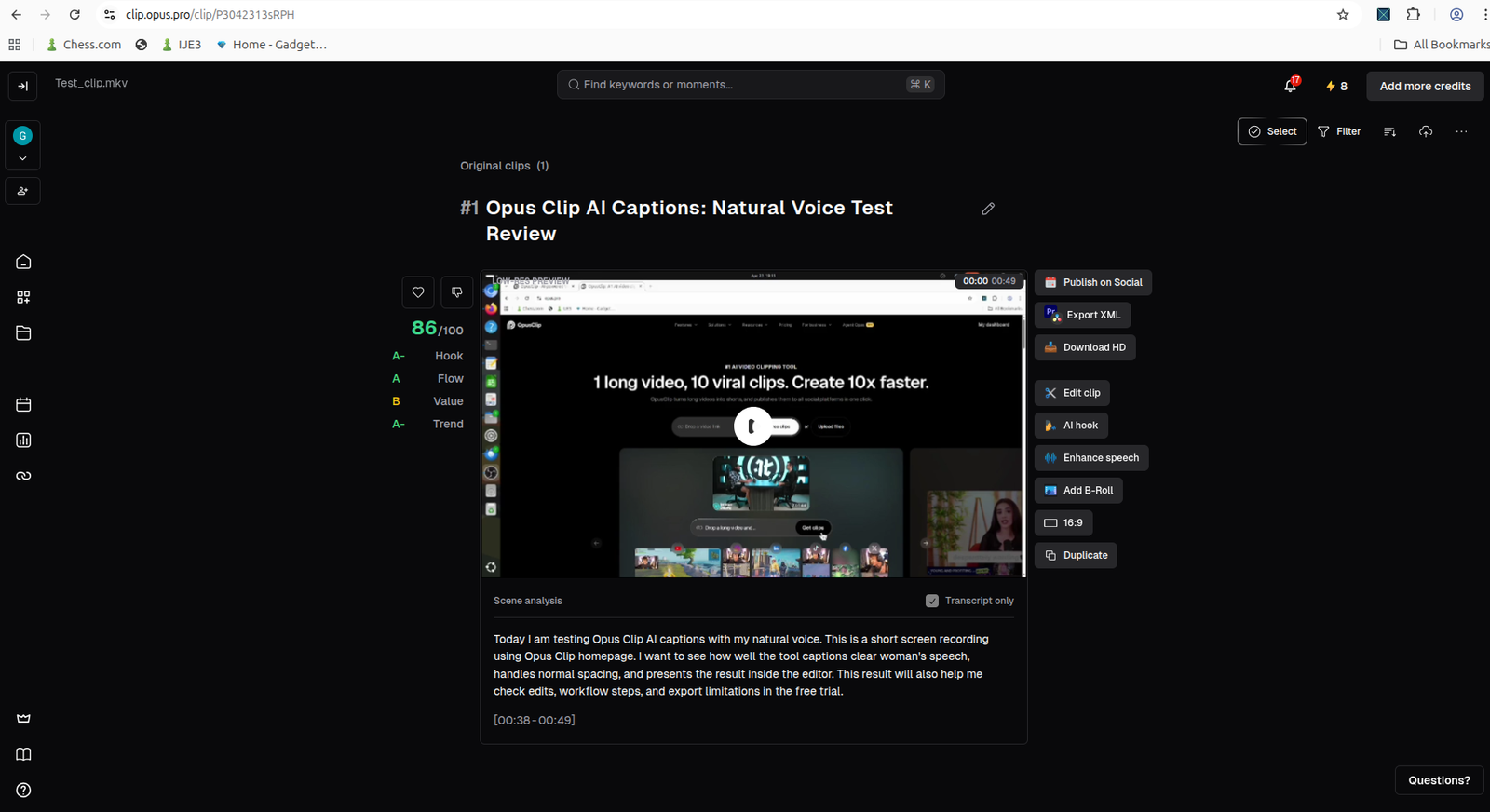This screenshot has width=1490, height=812.
Task: Toggle the Transcript only checkbox
Action: tap(932, 601)
